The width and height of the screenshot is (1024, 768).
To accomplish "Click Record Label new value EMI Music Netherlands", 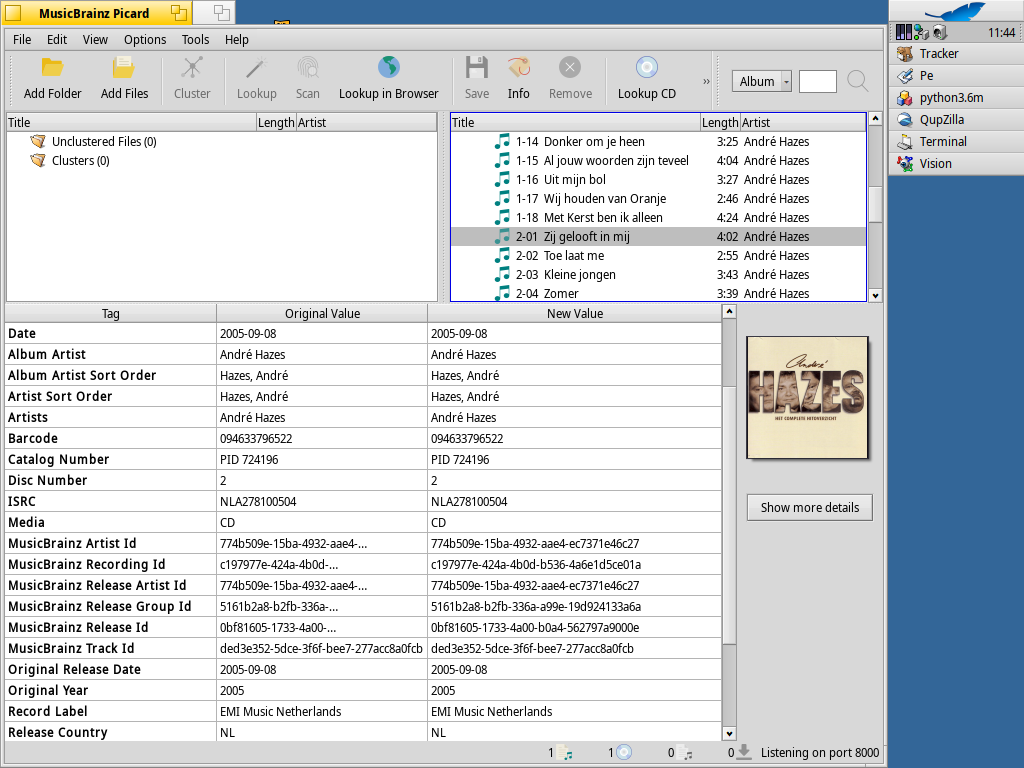I will 491,711.
